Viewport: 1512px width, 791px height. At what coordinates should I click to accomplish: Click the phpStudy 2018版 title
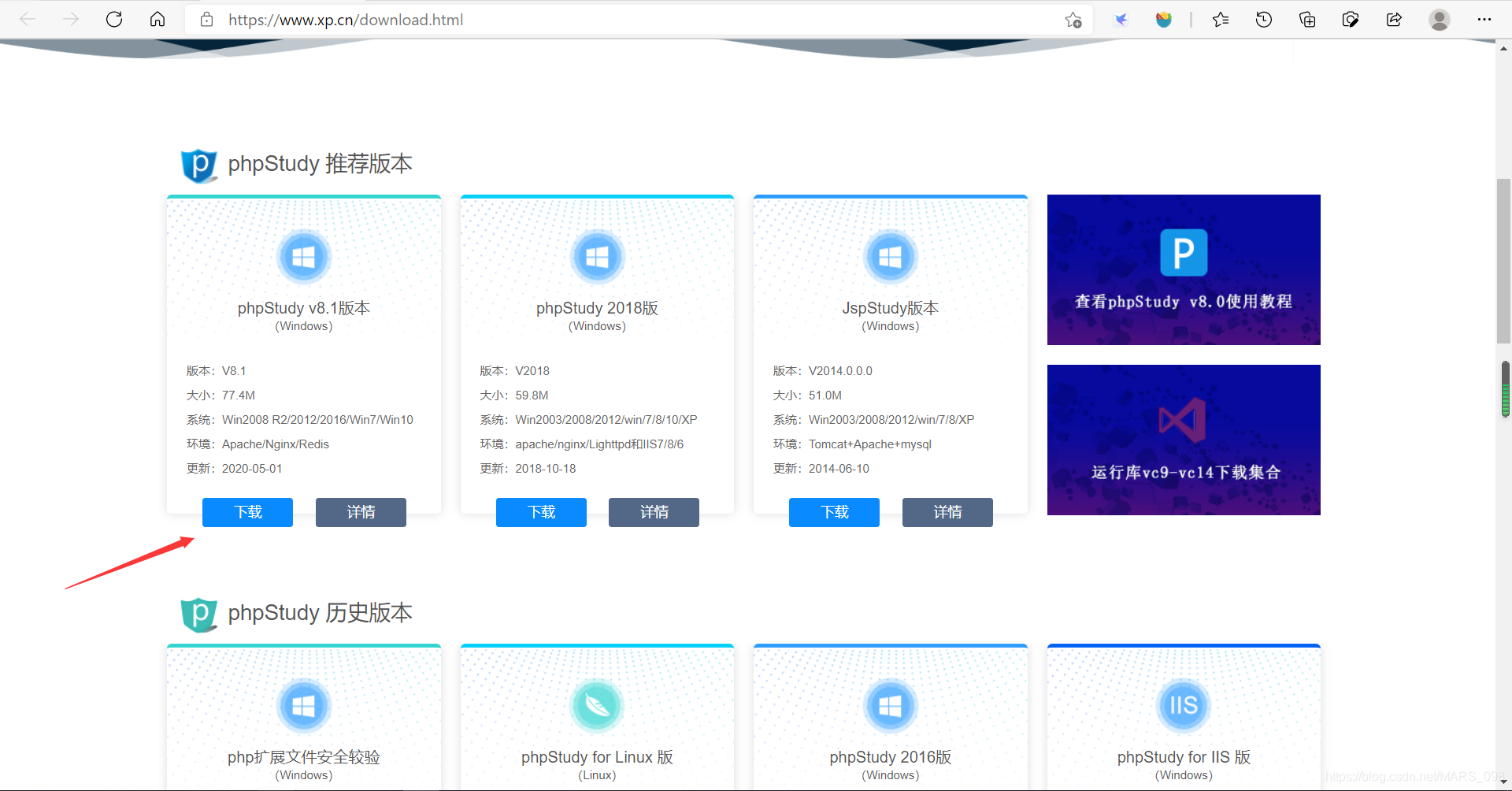[597, 308]
